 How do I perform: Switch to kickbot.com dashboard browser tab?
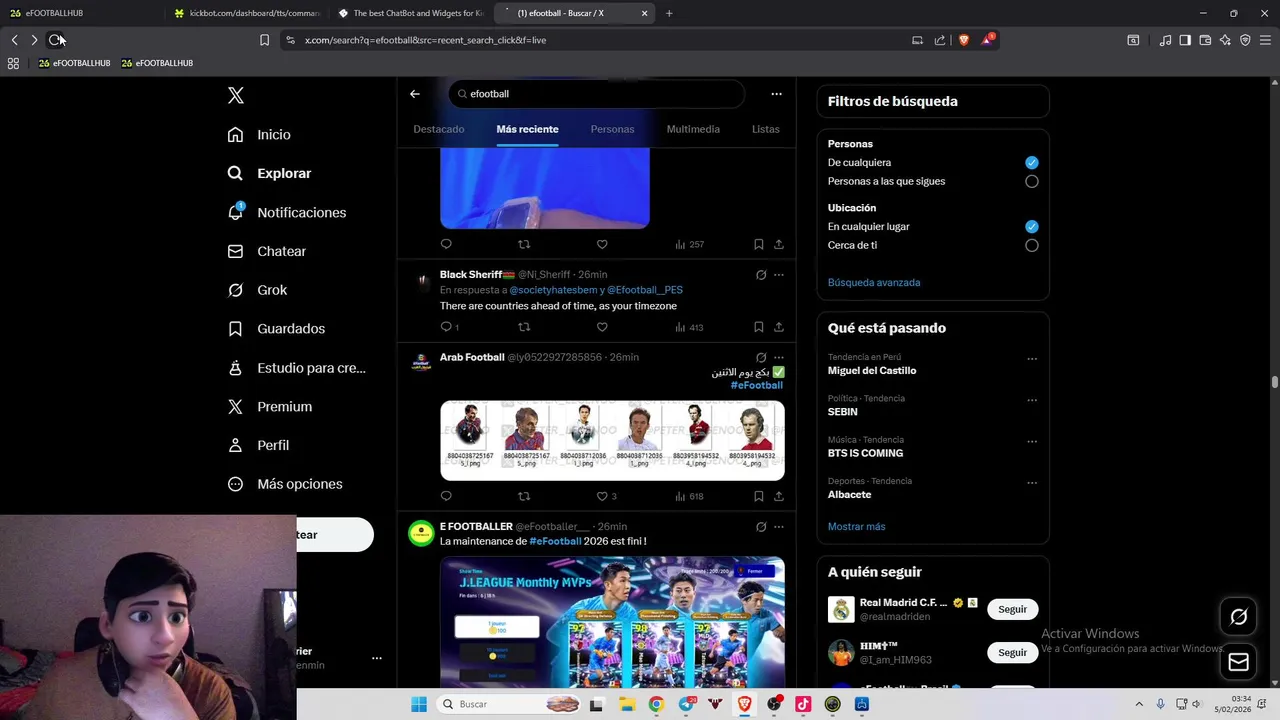(246, 13)
